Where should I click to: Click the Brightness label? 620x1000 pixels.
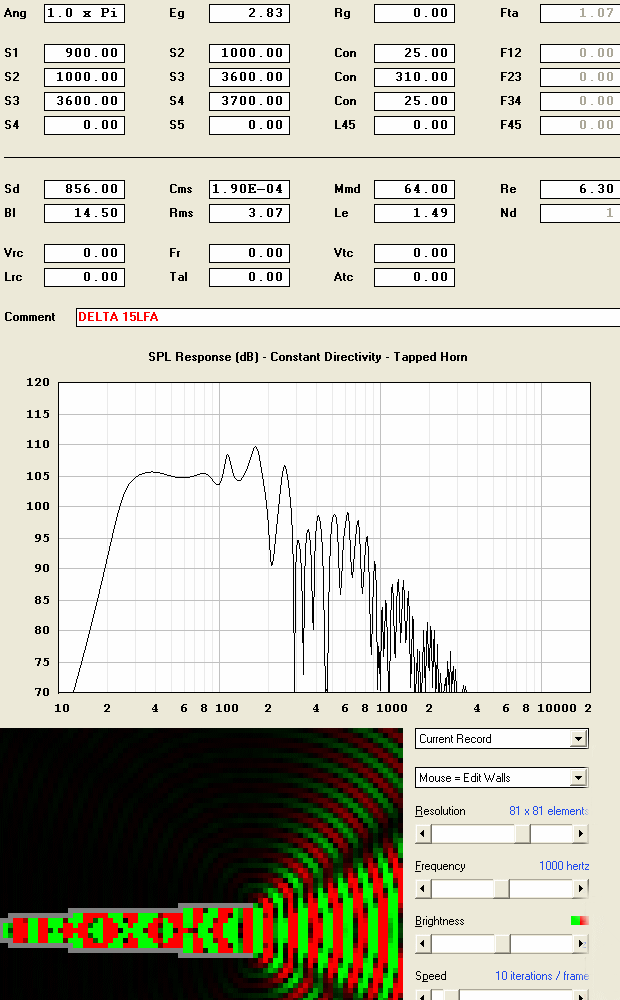[x=439, y=921]
